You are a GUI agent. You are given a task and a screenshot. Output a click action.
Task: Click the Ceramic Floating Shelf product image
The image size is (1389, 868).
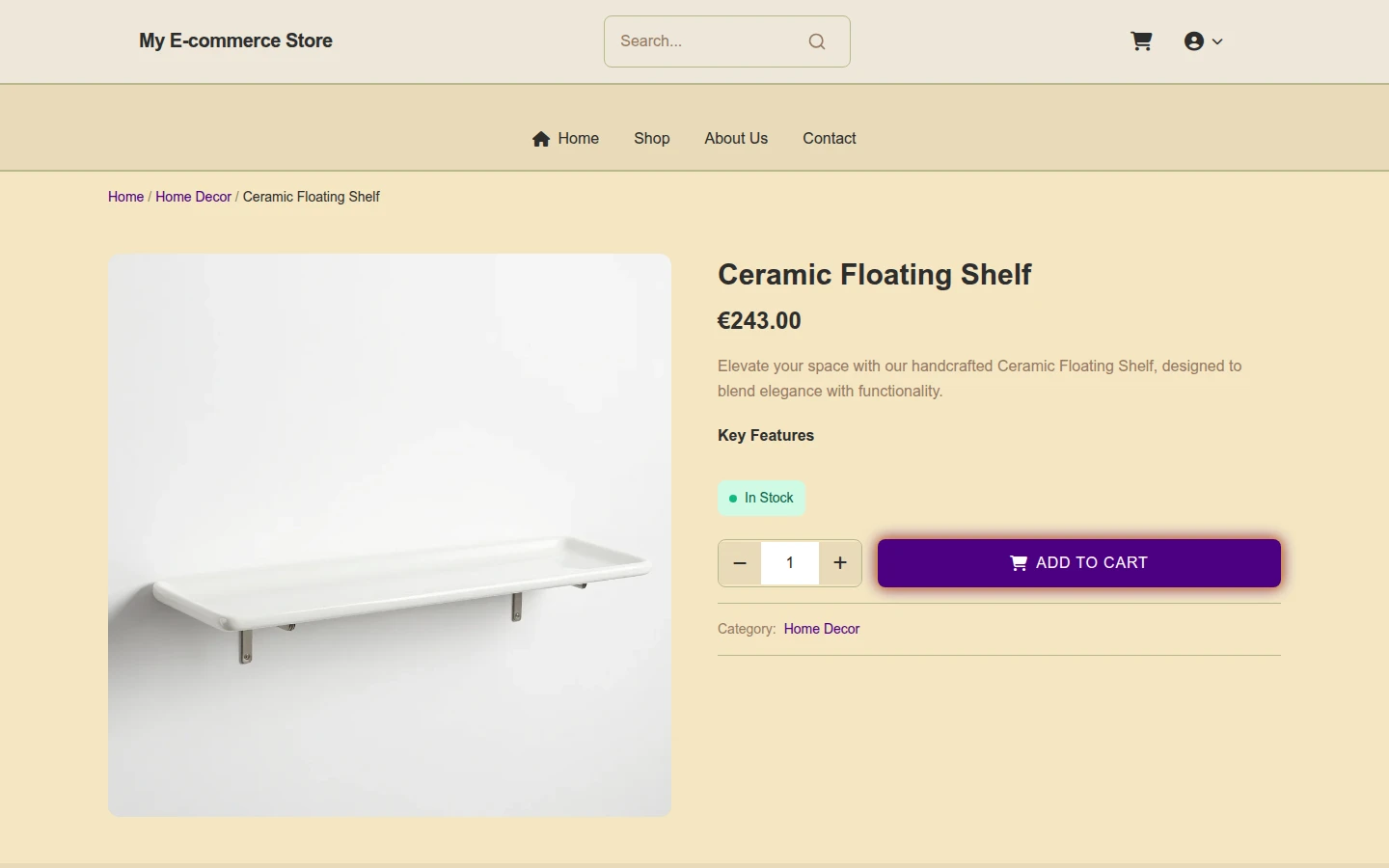pyautogui.click(x=390, y=535)
